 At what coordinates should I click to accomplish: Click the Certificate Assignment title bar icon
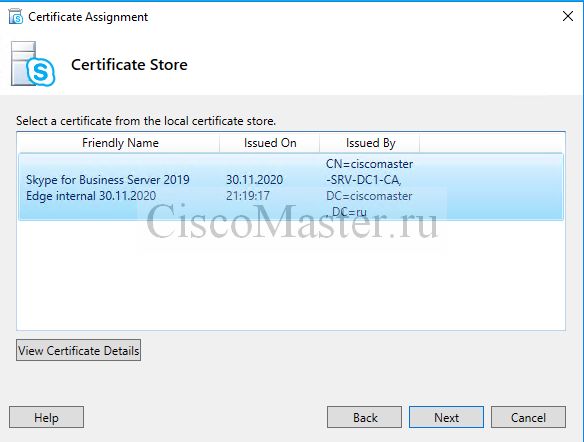pos(16,17)
